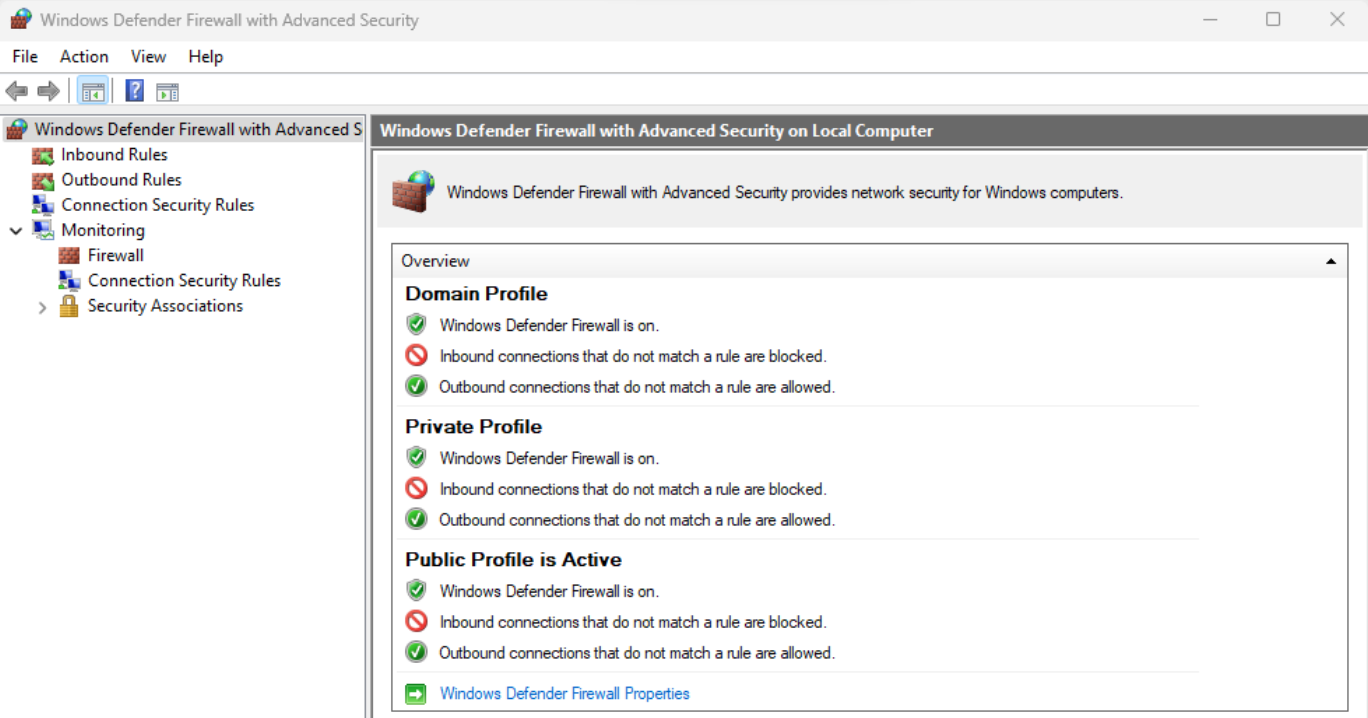Open Windows Defender Firewall Properties link

point(564,693)
